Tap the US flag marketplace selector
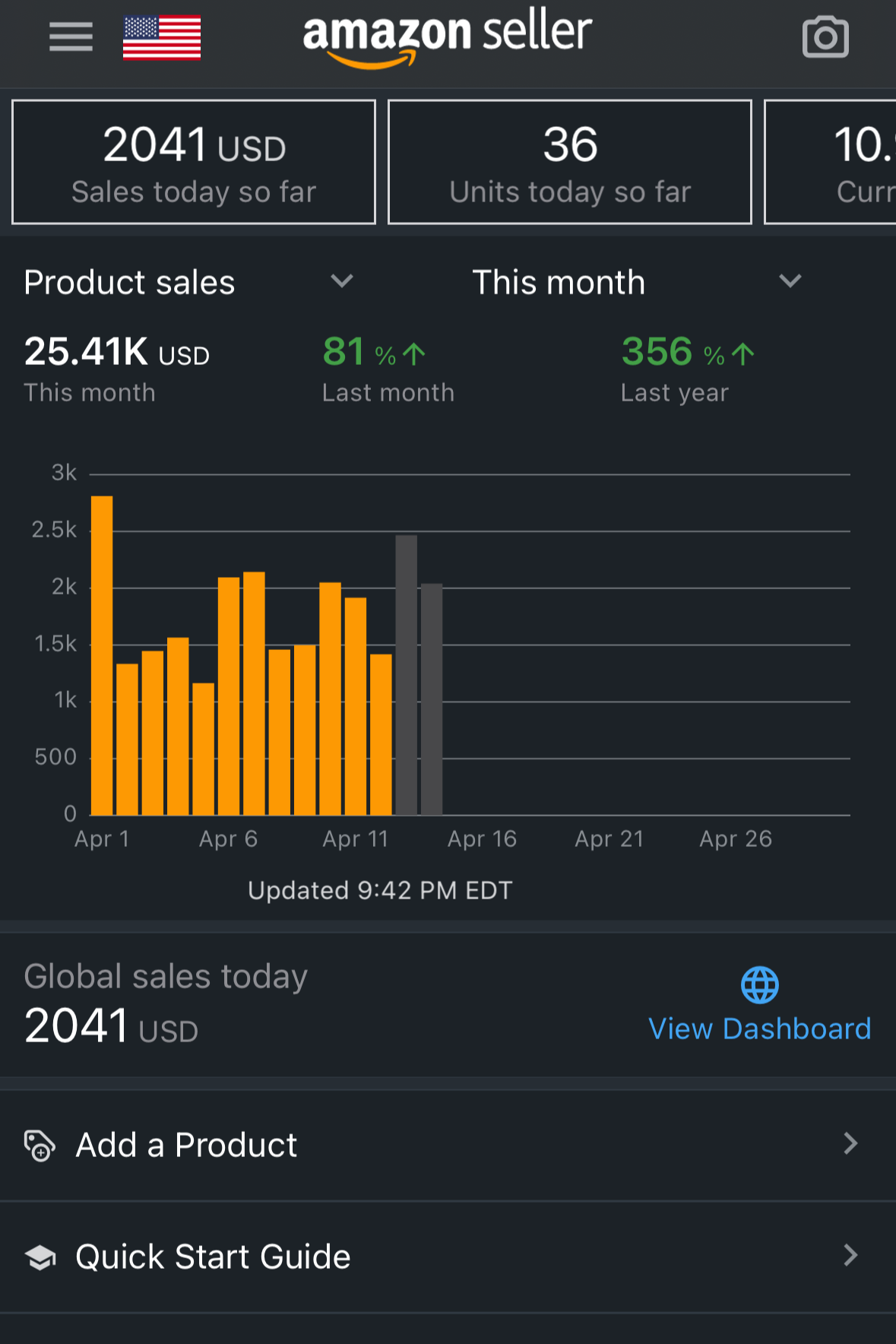896x1344 pixels. [x=162, y=37]
